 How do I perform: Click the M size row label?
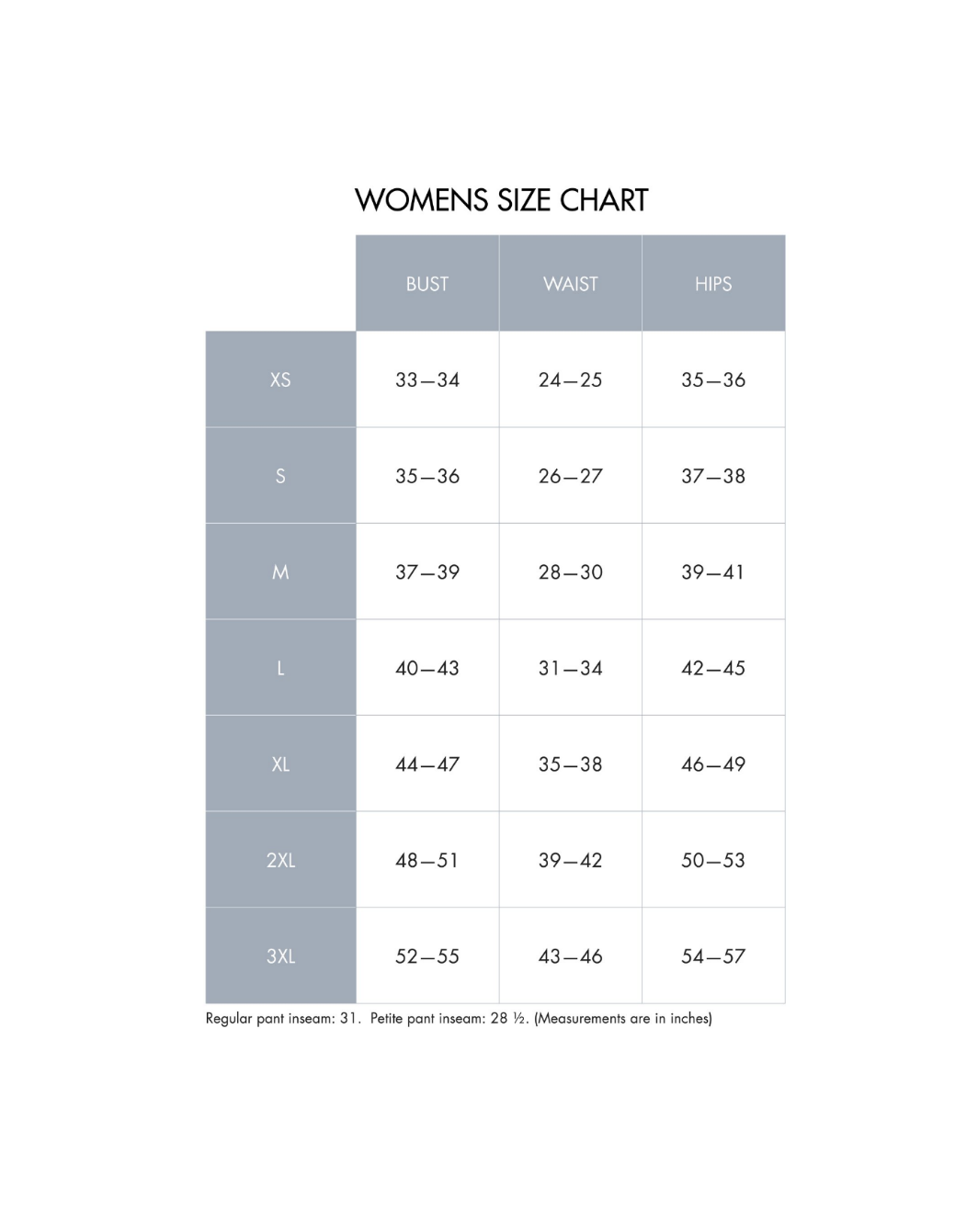point(280,571)
